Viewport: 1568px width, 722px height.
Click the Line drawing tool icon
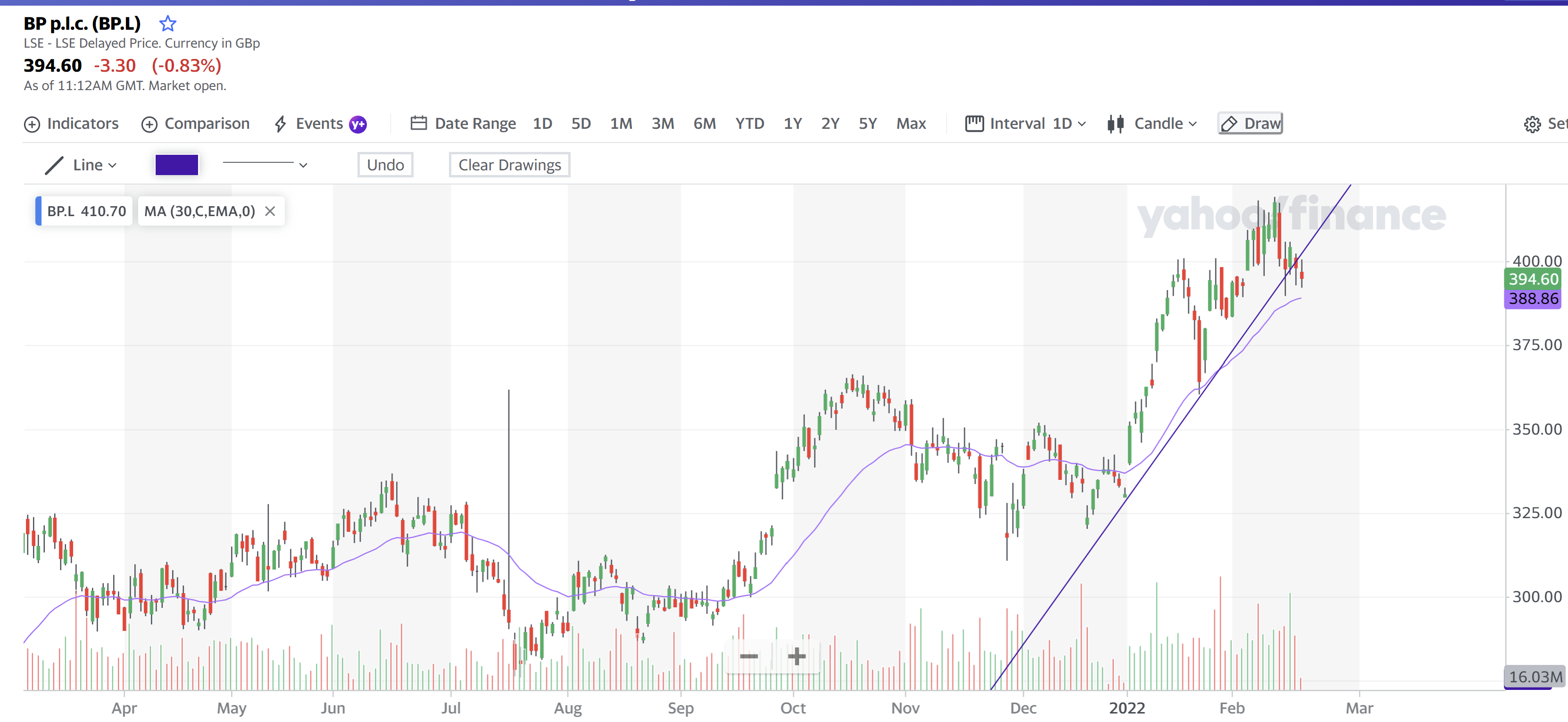[x=54, y=165]
